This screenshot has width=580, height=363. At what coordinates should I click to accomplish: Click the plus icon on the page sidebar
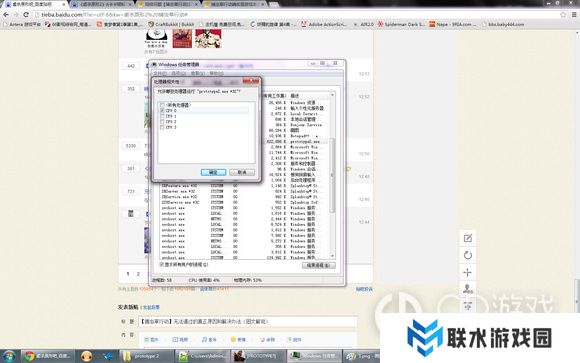[468, 273]
